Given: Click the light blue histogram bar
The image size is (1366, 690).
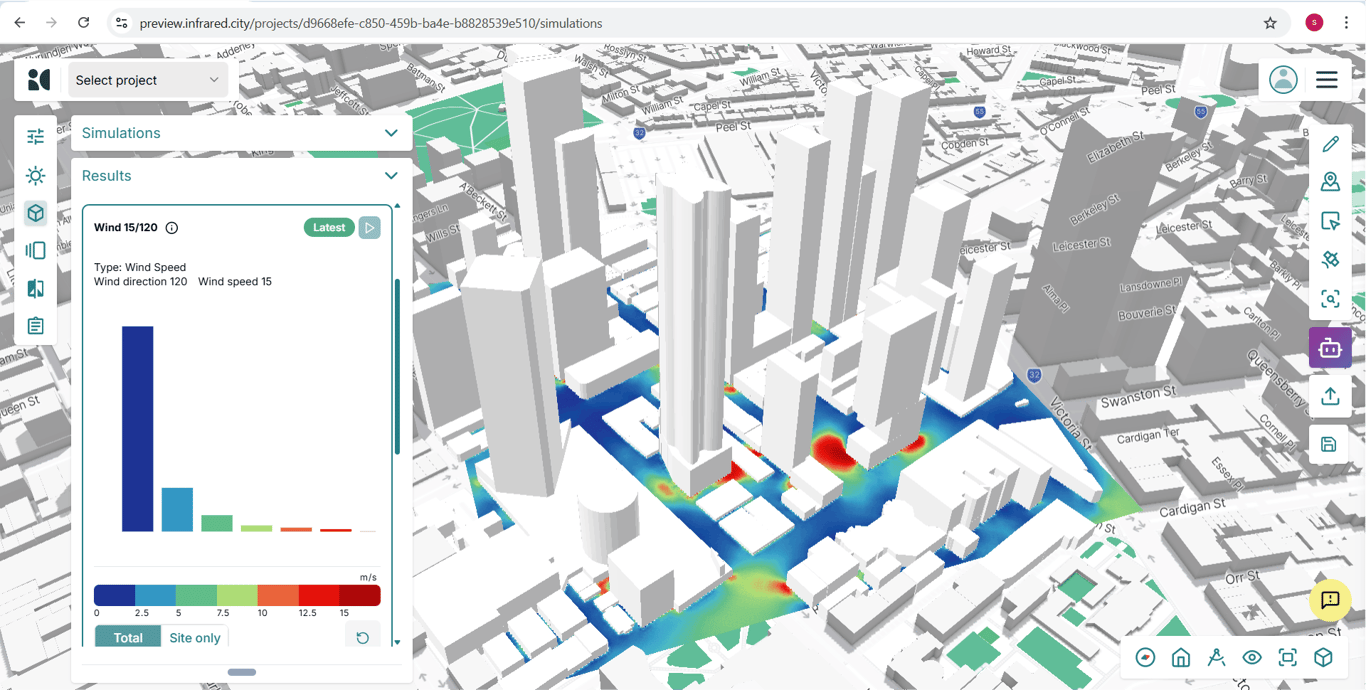Looking at the screenshot, I should tap(177, 510).
